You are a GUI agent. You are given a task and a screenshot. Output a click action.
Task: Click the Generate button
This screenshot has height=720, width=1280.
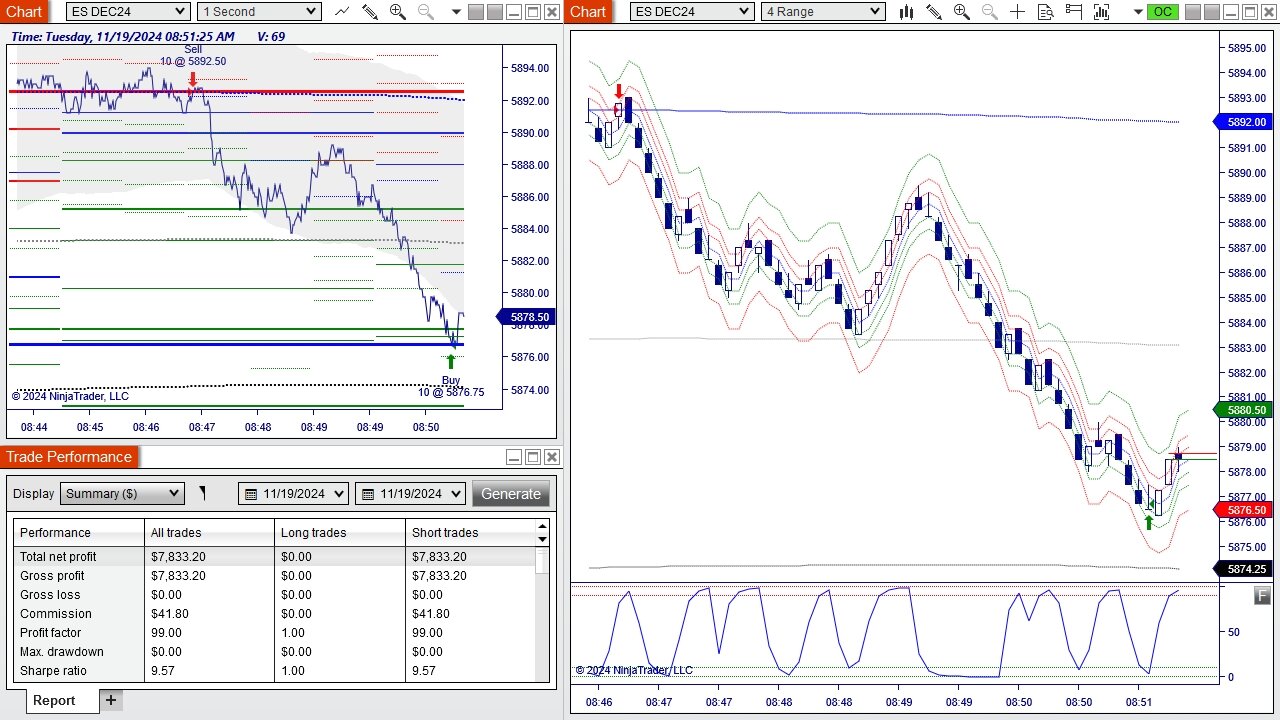click(511, 493)
